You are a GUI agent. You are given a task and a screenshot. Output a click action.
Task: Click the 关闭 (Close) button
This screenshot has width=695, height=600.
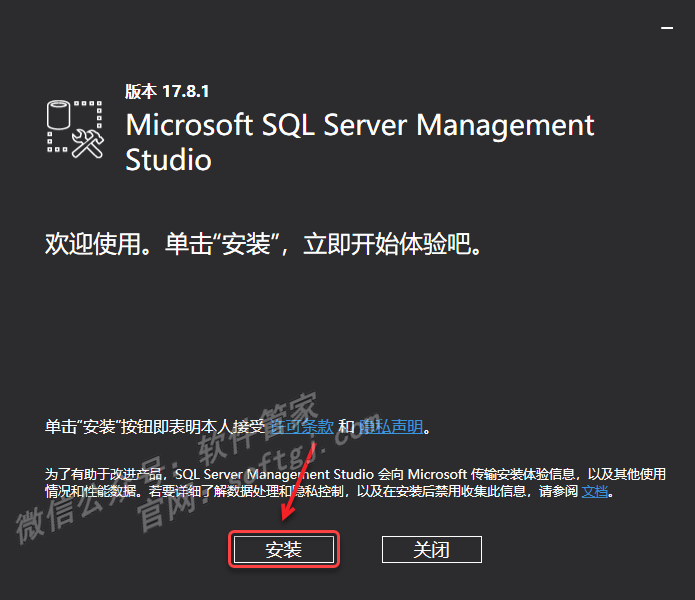(432, 549)
